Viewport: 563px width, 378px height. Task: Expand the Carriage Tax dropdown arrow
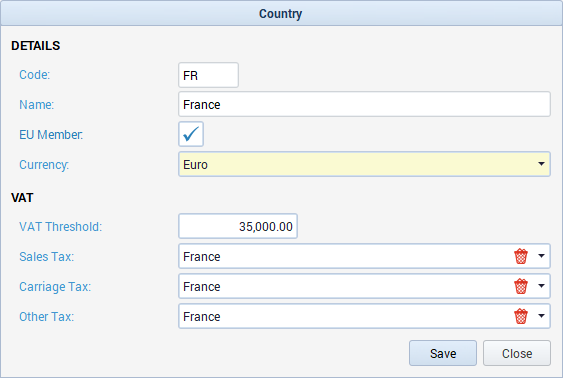(541, 286)
